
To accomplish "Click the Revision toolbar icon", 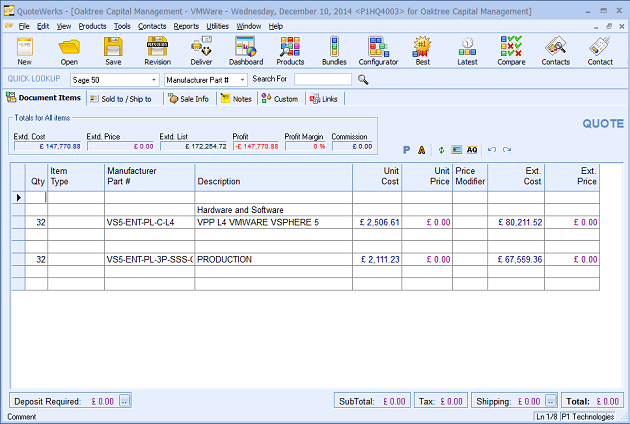I will coord(157,50).
